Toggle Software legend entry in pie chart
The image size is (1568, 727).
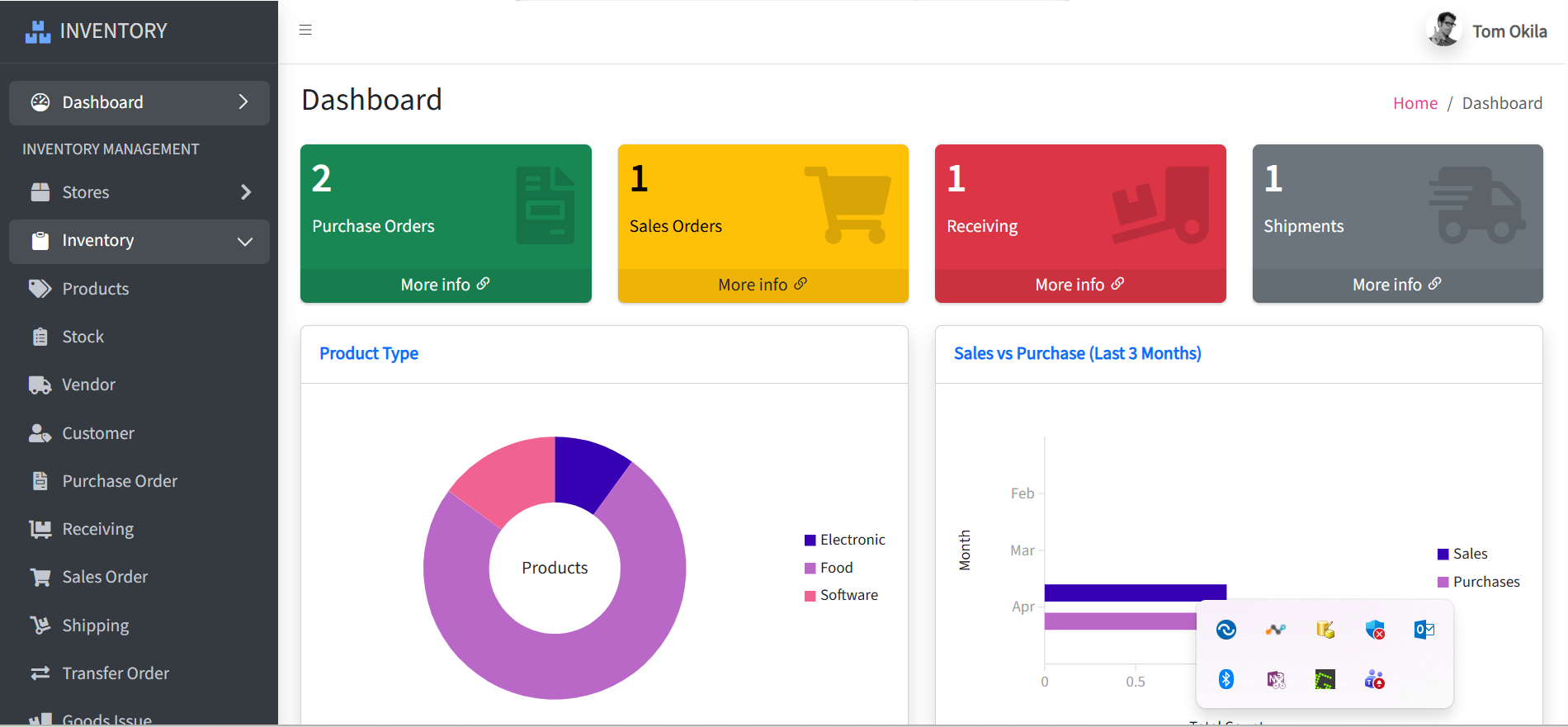click(x=841, y=595)
